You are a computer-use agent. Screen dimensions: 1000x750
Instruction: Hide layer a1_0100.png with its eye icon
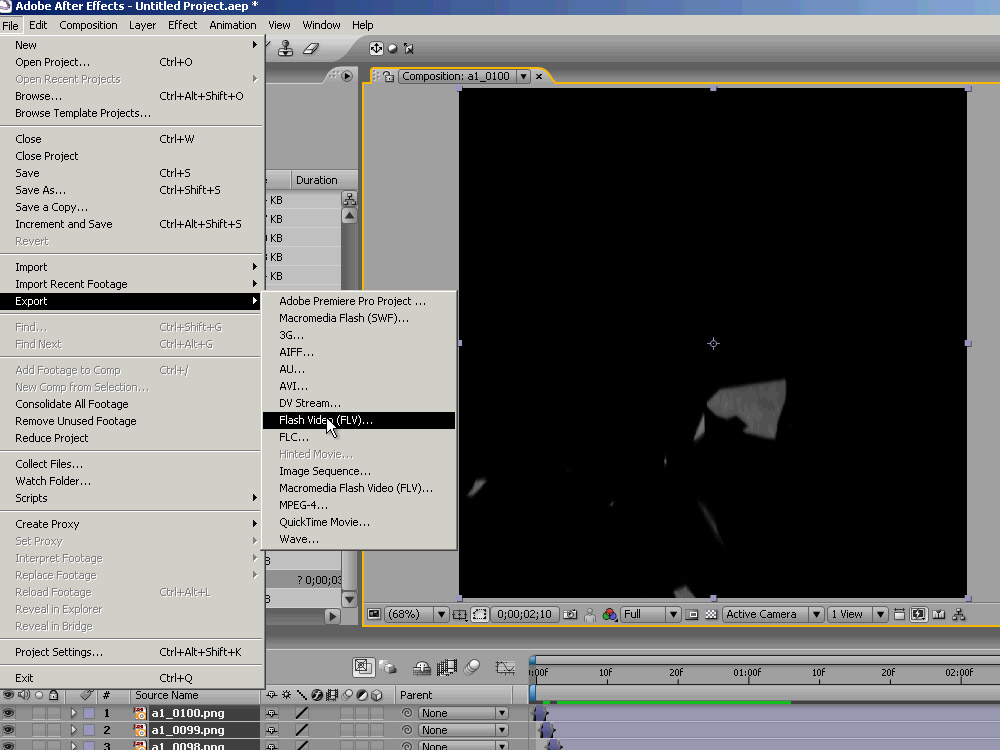8,713
